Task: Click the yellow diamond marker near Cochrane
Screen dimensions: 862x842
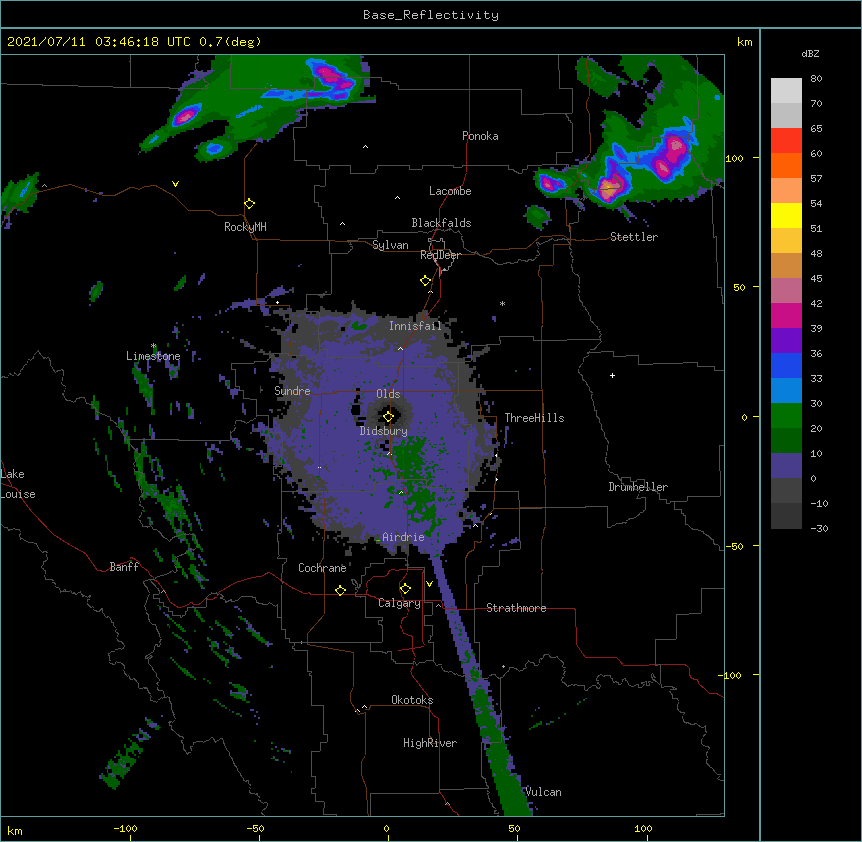Action: point(340,590)
